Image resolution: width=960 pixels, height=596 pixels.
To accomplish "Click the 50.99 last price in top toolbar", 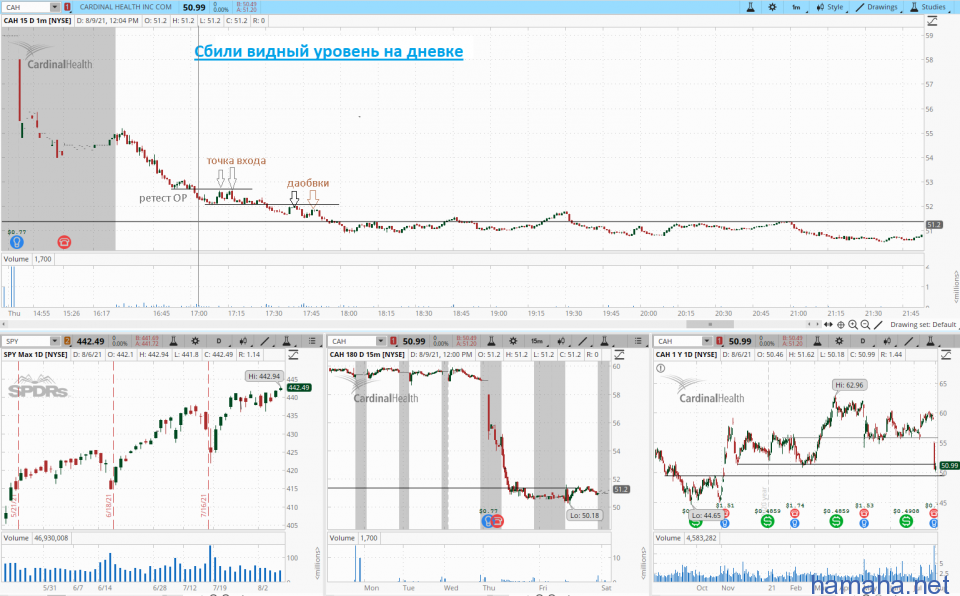I will (x=194, y=7).
